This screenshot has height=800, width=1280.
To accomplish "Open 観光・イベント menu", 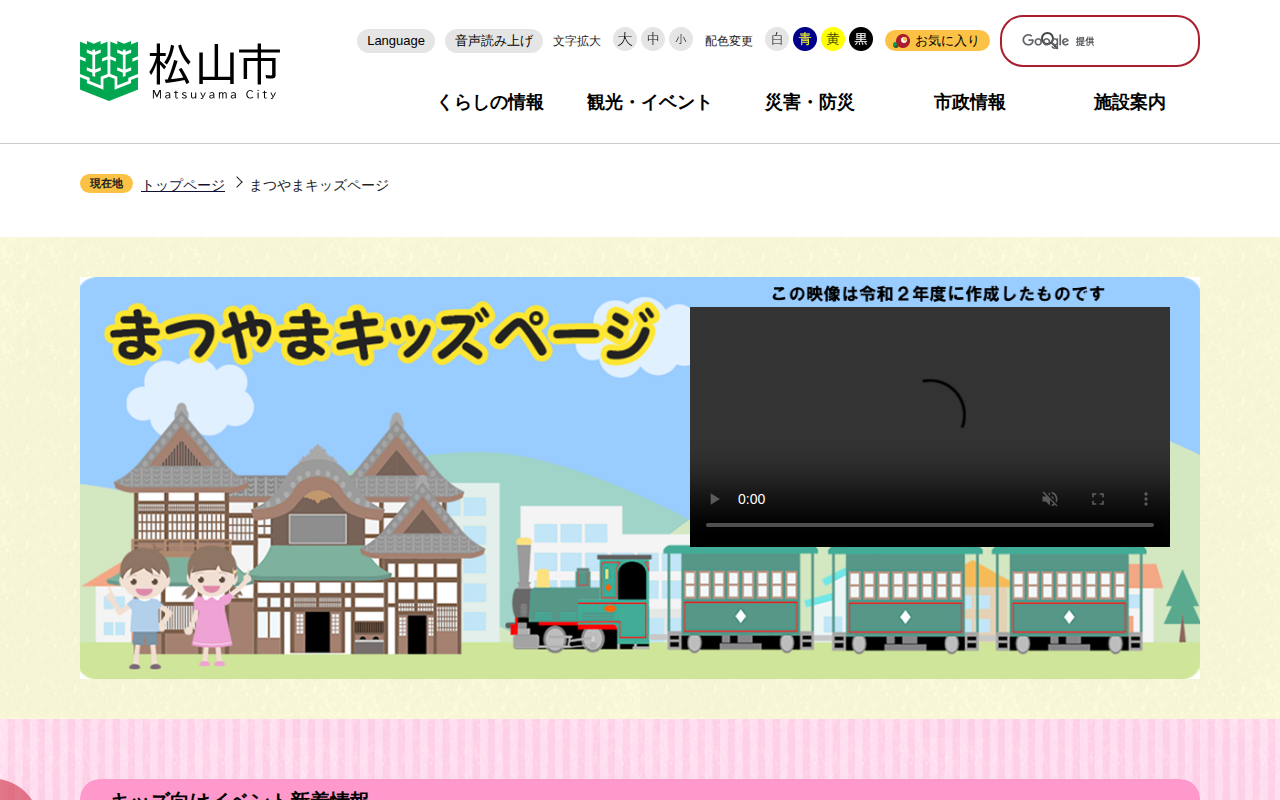I will coord(650,102).
